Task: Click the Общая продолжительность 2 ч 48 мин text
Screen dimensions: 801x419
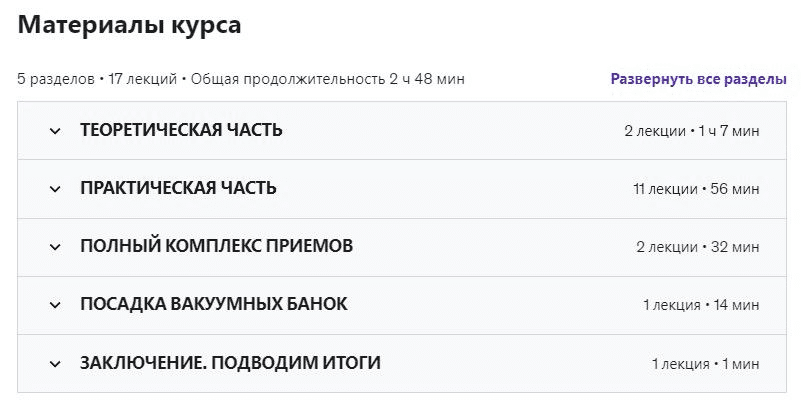Action: pos(327,79)
